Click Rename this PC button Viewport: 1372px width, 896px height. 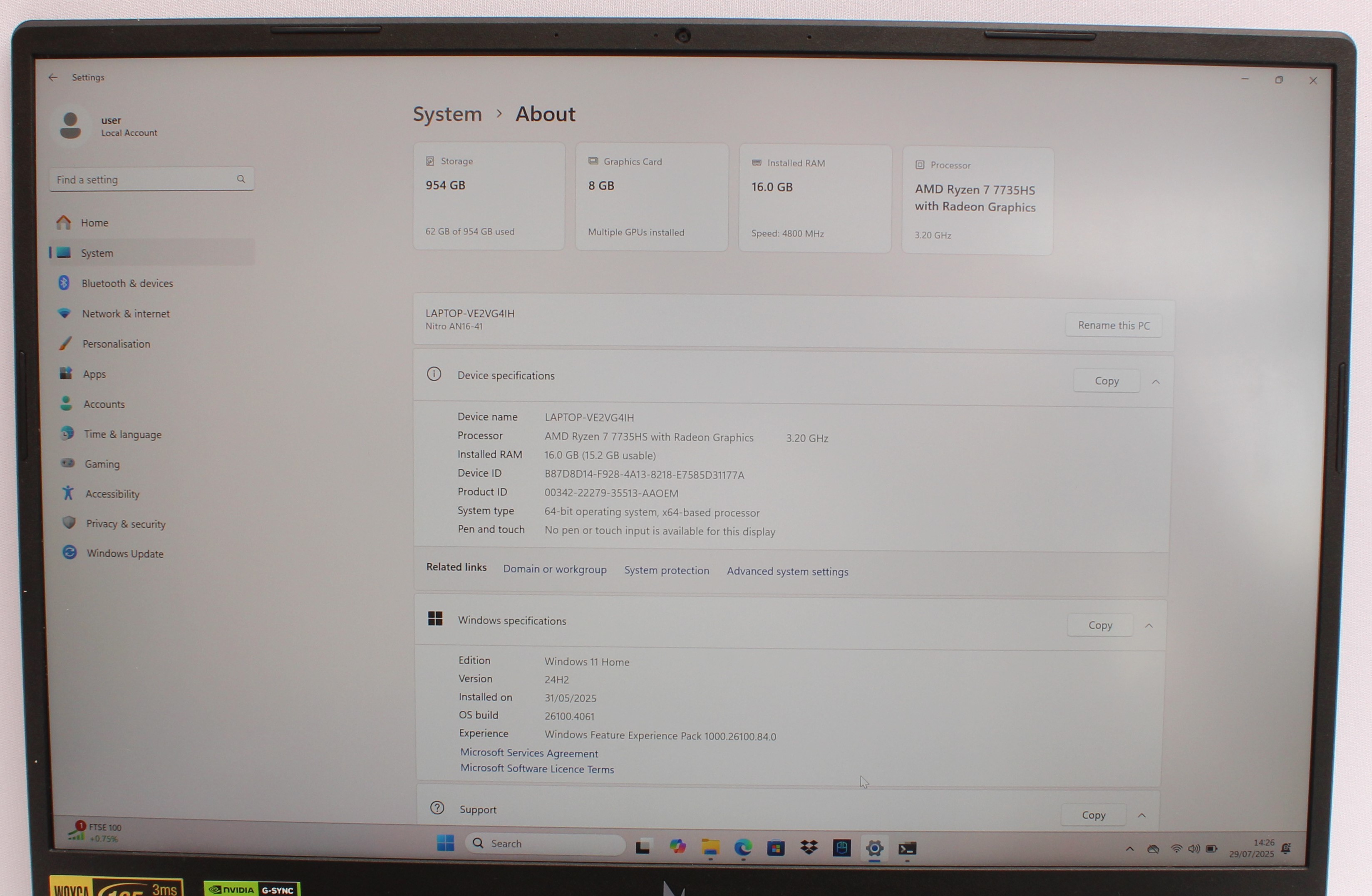point(1114,326)
